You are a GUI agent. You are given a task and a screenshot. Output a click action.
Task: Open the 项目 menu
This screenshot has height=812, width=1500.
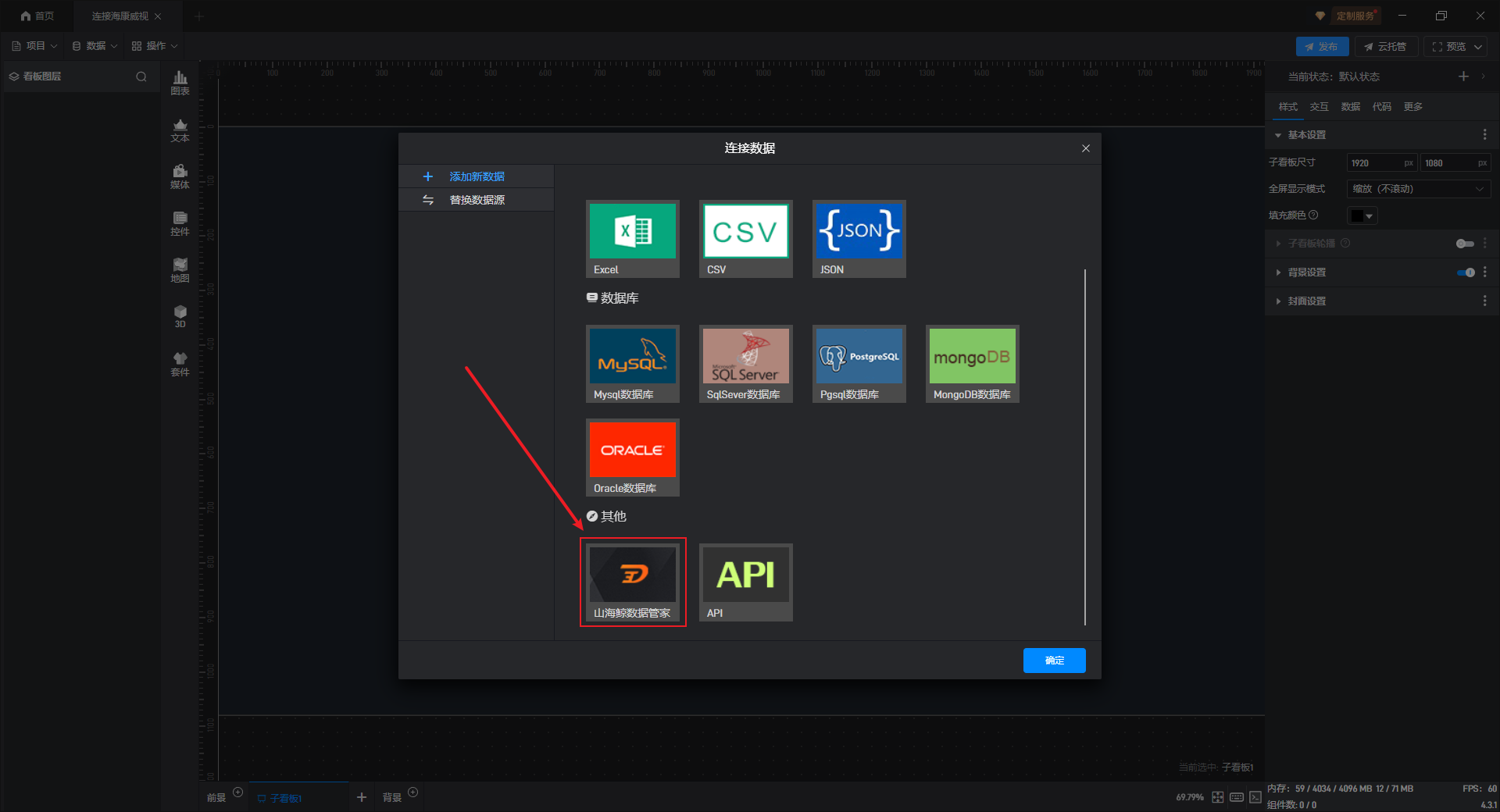pos(34,46)
